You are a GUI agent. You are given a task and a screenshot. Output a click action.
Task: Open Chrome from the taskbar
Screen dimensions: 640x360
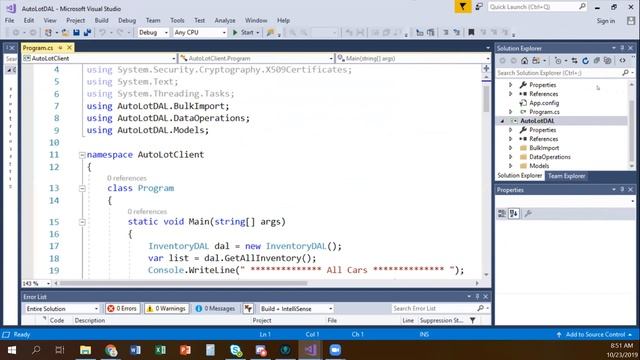click(x=111, y=350)
